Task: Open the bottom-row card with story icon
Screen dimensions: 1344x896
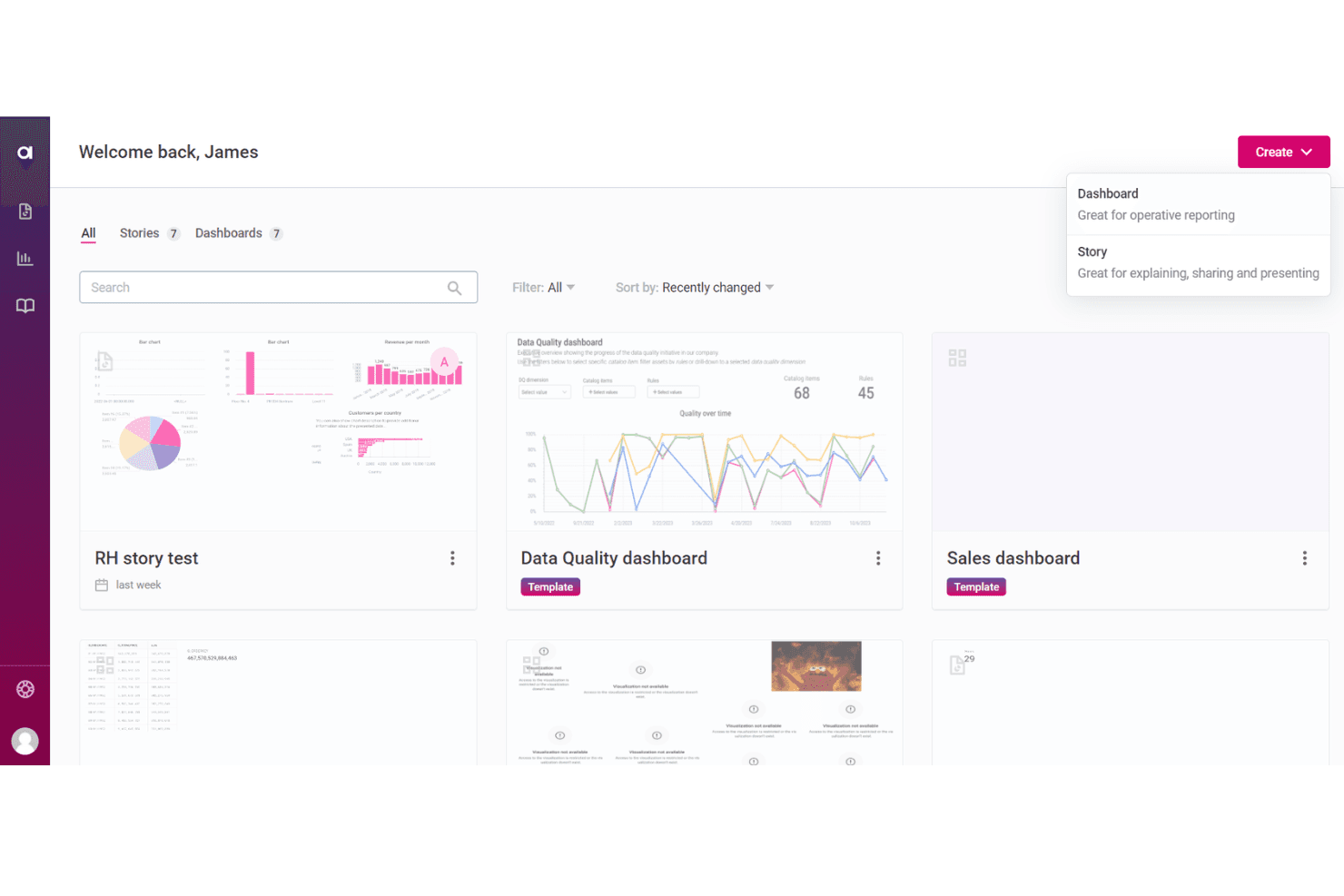Action: pyautogui.click(x=1130, y=703)
